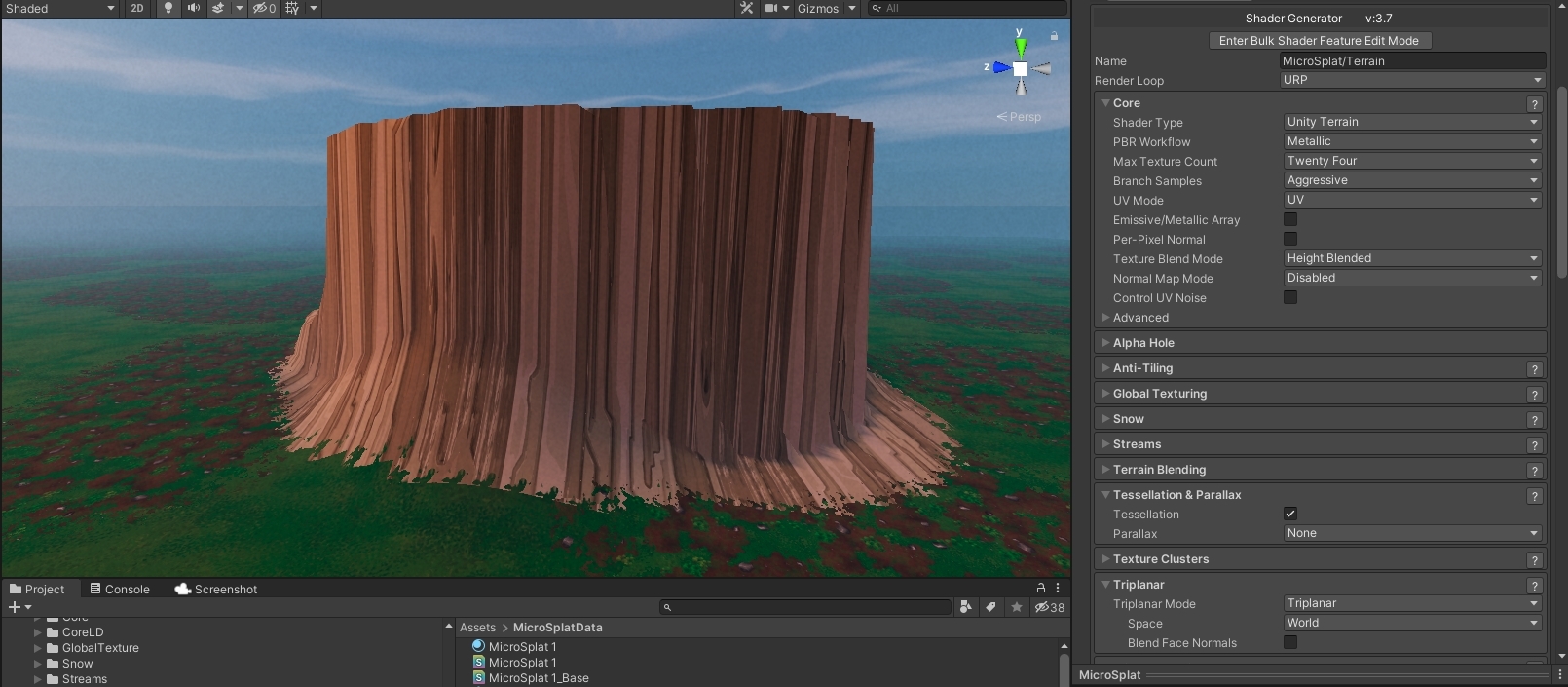1568x687 pixels.
Task: Open the scene tools wrench icon
Action: (746, 8)
